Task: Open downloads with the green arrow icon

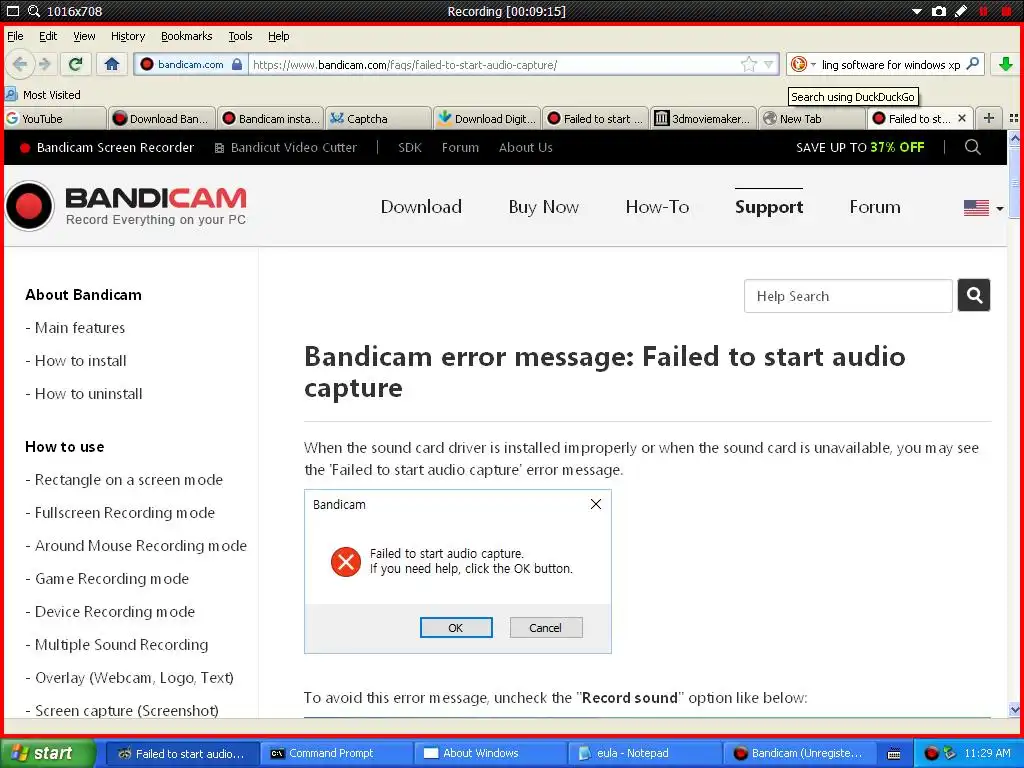Action: [1006, 64]
